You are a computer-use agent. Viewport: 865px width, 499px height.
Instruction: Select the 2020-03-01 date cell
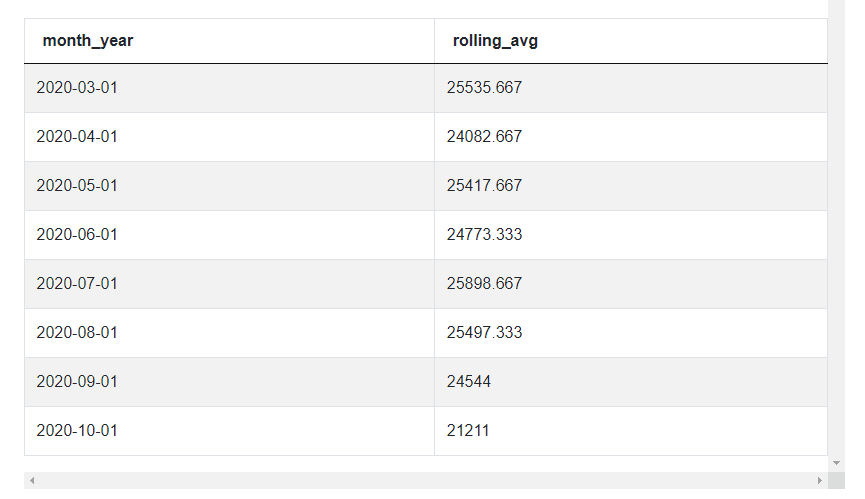77,88
